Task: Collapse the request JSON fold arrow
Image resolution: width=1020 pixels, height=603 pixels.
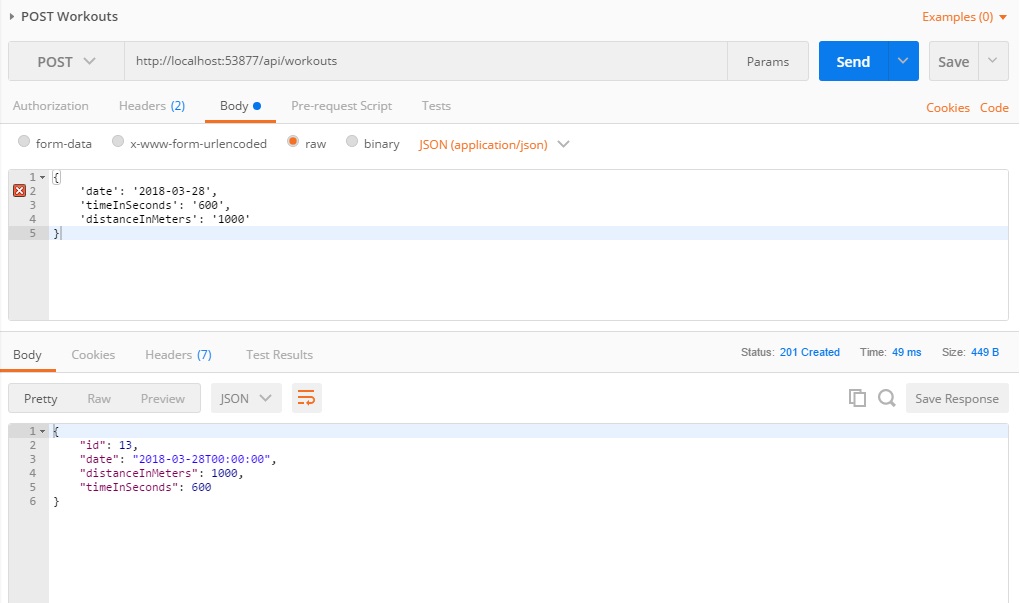Action: tap(42, 177)
